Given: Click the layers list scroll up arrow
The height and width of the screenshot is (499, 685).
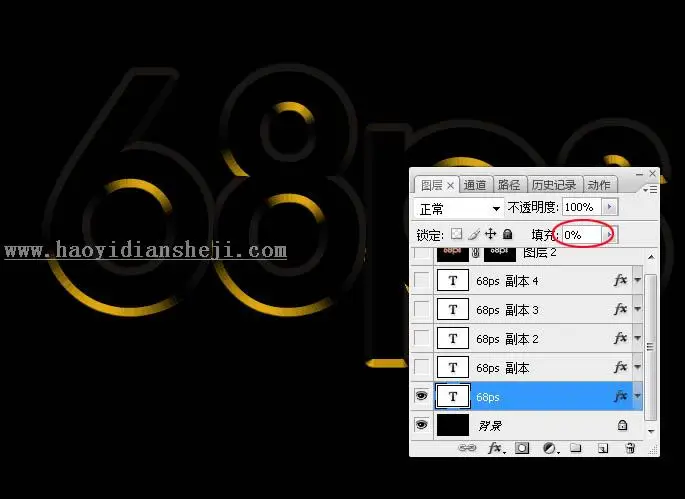Looking at the screenshot, I should pos(651,257).
